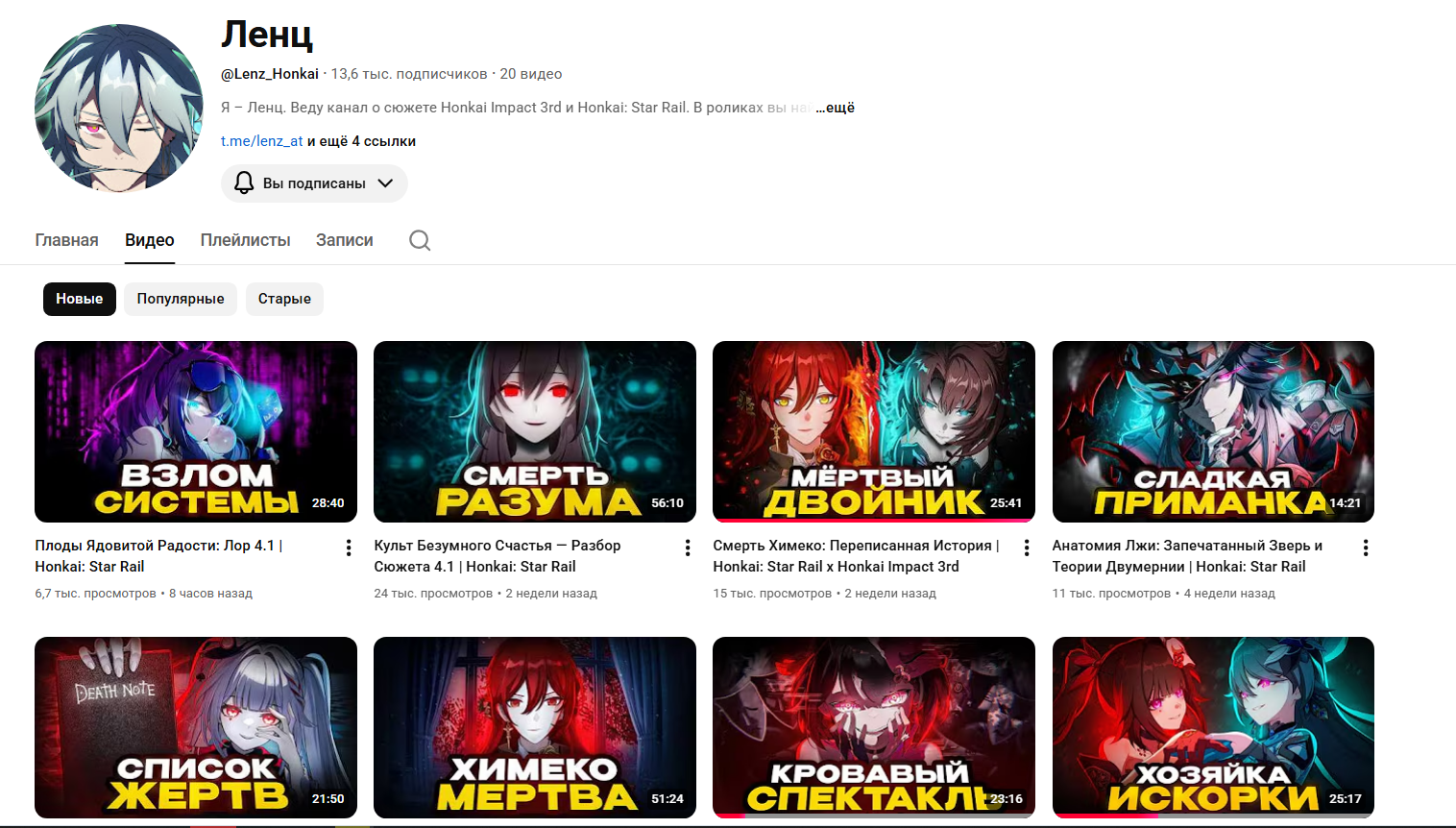Viewport: 1456px width, 828px height.
Task: Open options menu for Анатомия Лжи video
Action: [x=1366, y=548]
